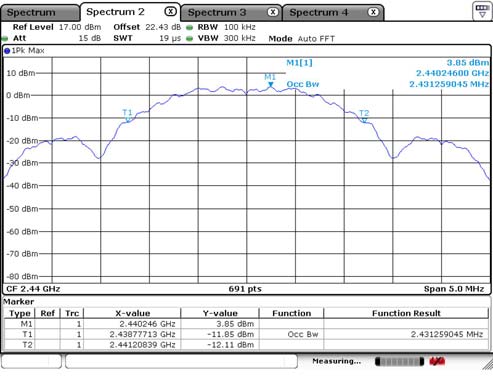The image size is (493, 383).
Task: Click the Att 15 dB value
Action: click(x=90, y=38)
